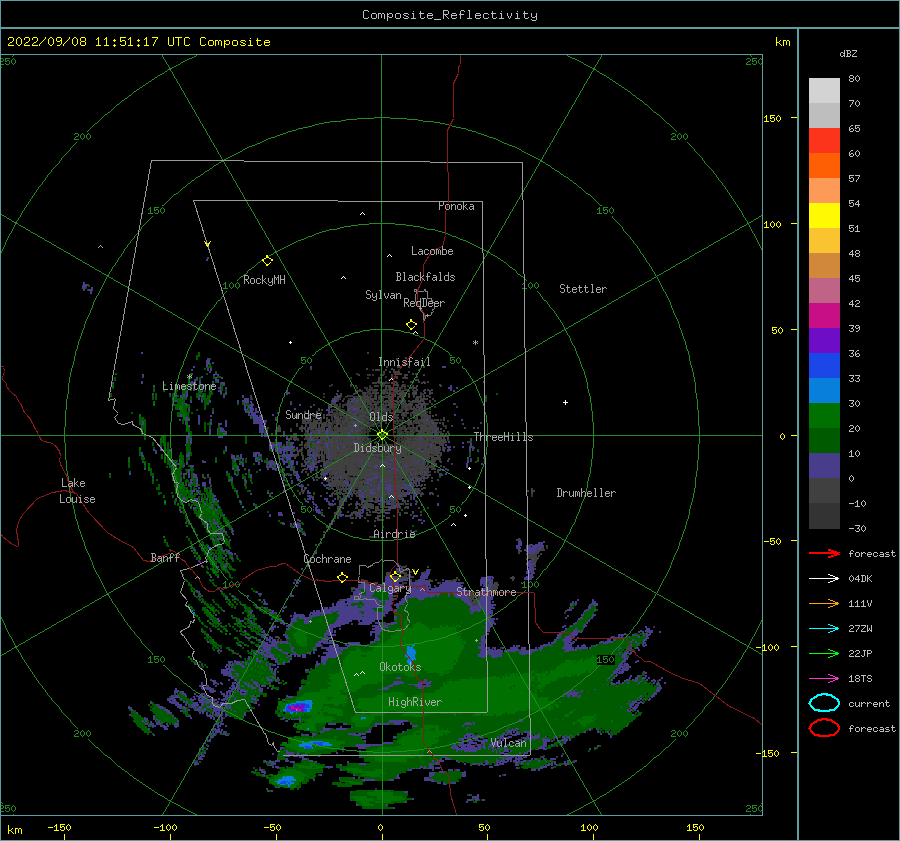Click the yellow diamond marker near RockyMH
The width and height of the screenshot is (900, 841).
click(x=267, y=261)
